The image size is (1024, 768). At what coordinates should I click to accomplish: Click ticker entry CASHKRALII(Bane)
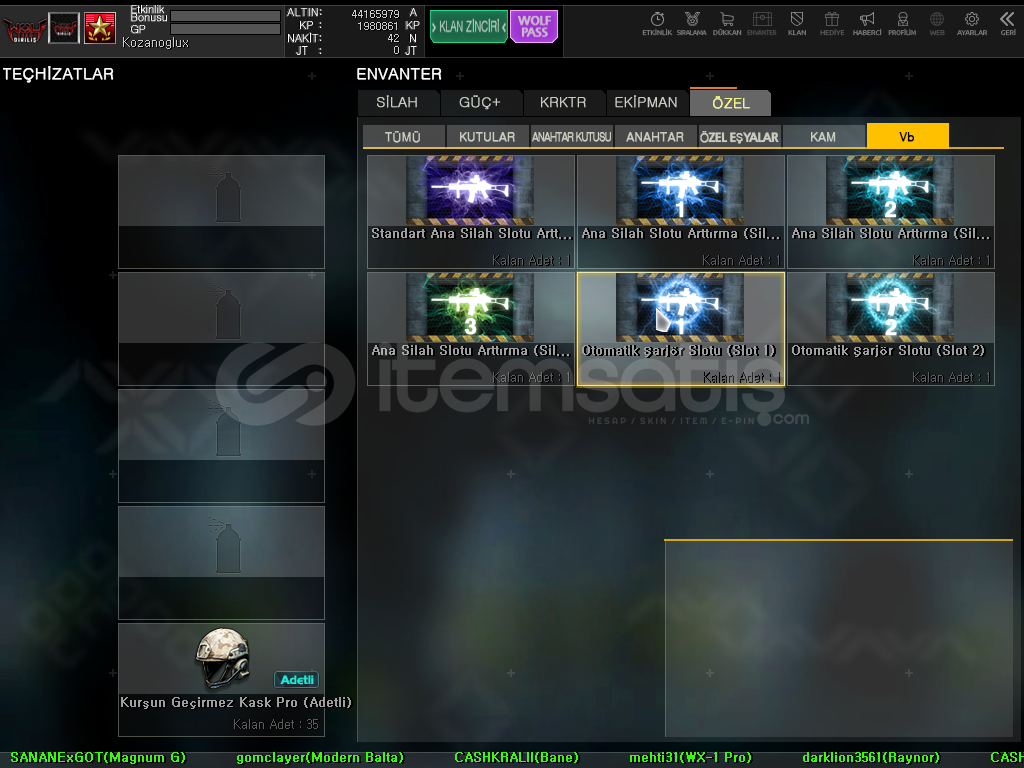point(517,758)
